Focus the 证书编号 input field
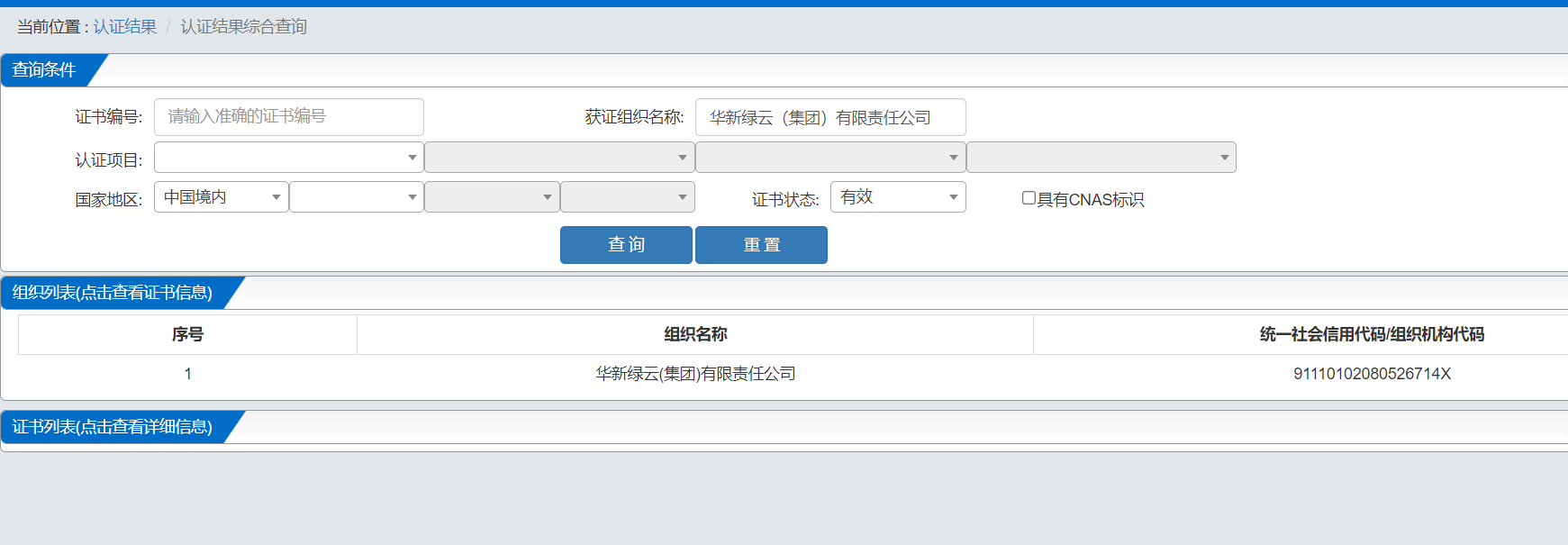This screenshot has width=1568, height=545. [289, 117]
